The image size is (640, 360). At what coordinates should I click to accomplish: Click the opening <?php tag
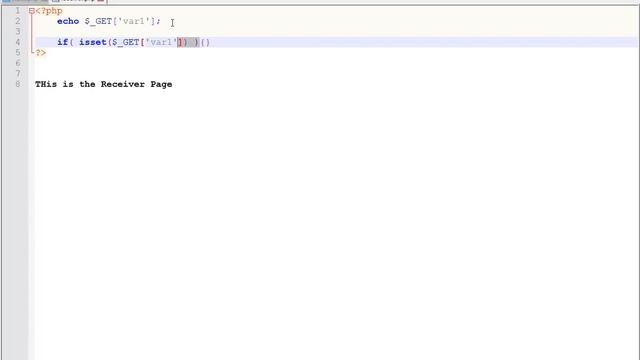point(49,11)
